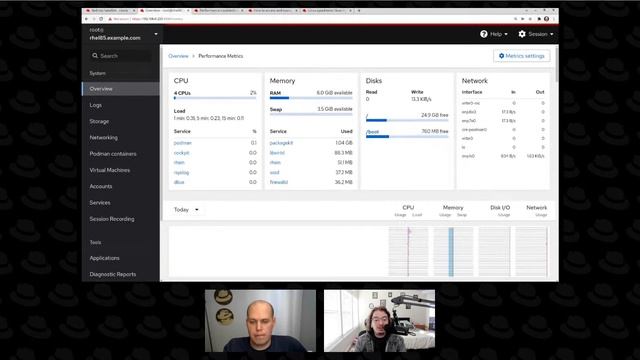Image resolution: width=640 pixels, height=360 pixels.
Task: Open the firewalld service link in Memory card
Action: pos(279,182)
